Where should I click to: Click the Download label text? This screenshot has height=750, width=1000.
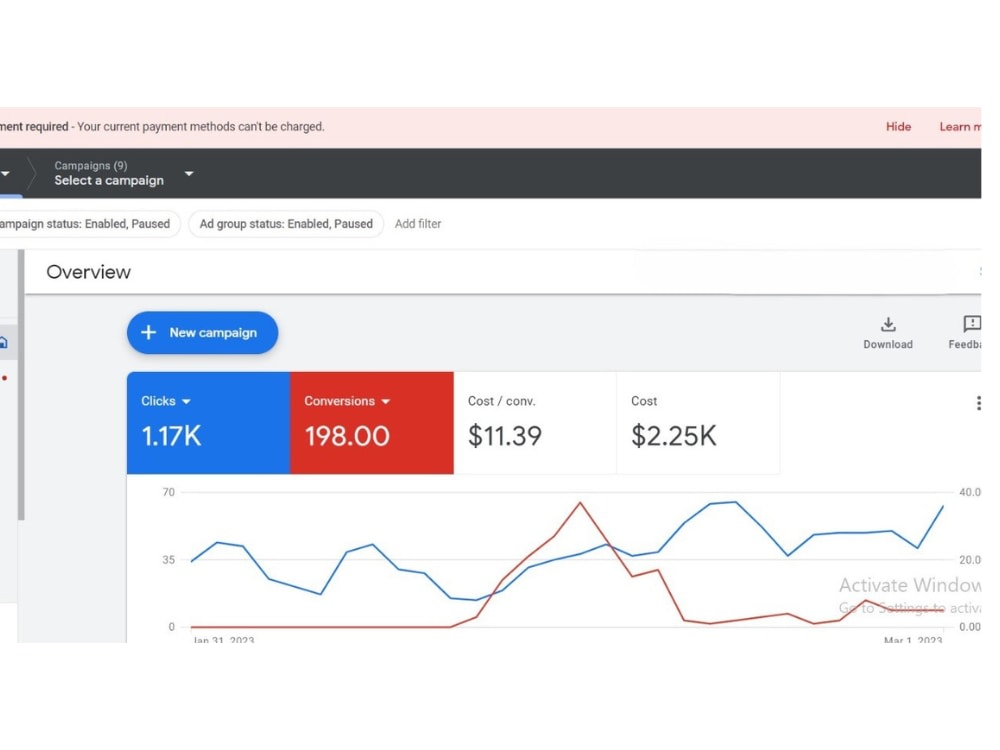pos(888,344)
